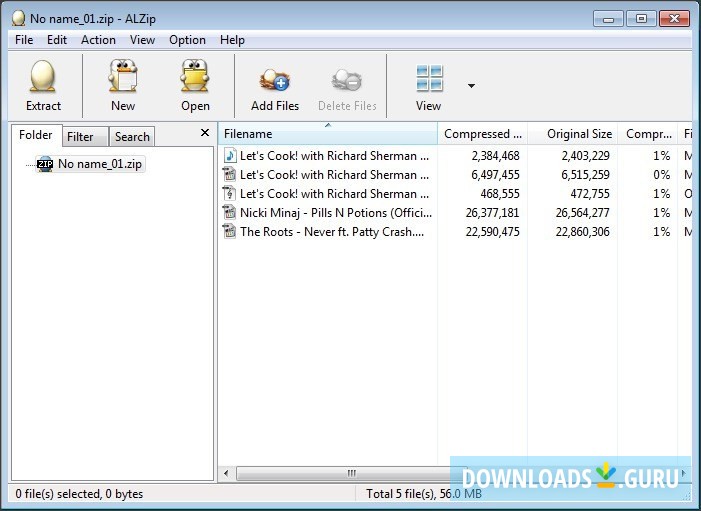Click the Open archive penguin icon
Viewport: 701px width, 511px height.
click(x=195, y=76)
